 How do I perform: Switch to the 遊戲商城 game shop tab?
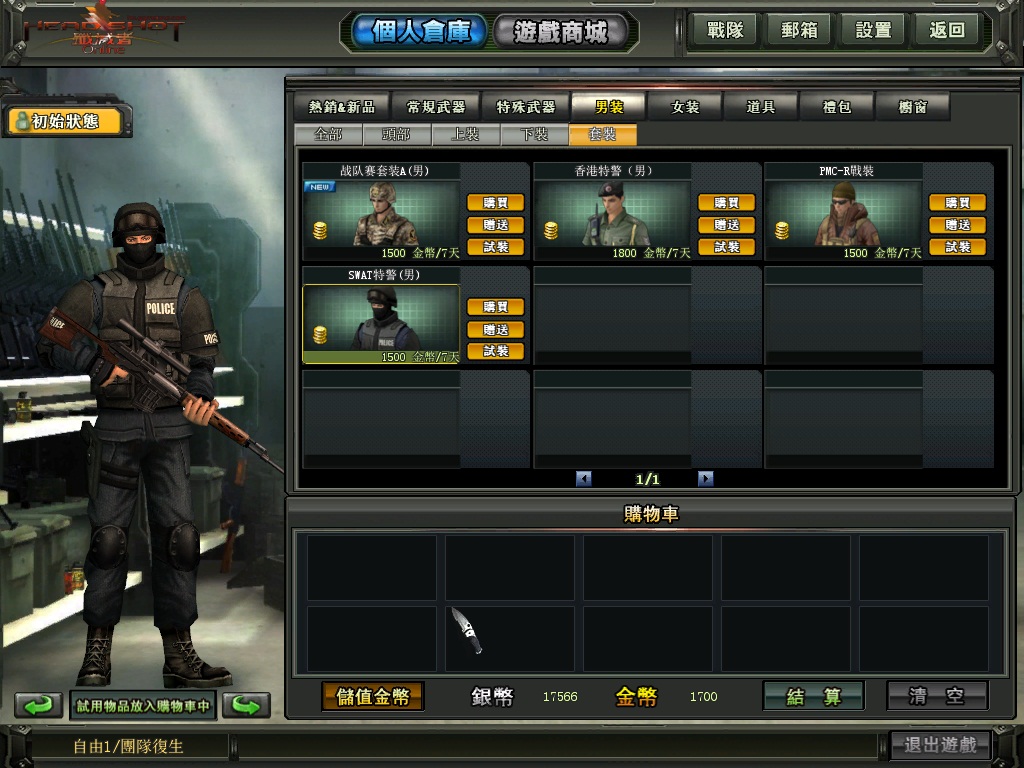(560, 31)
